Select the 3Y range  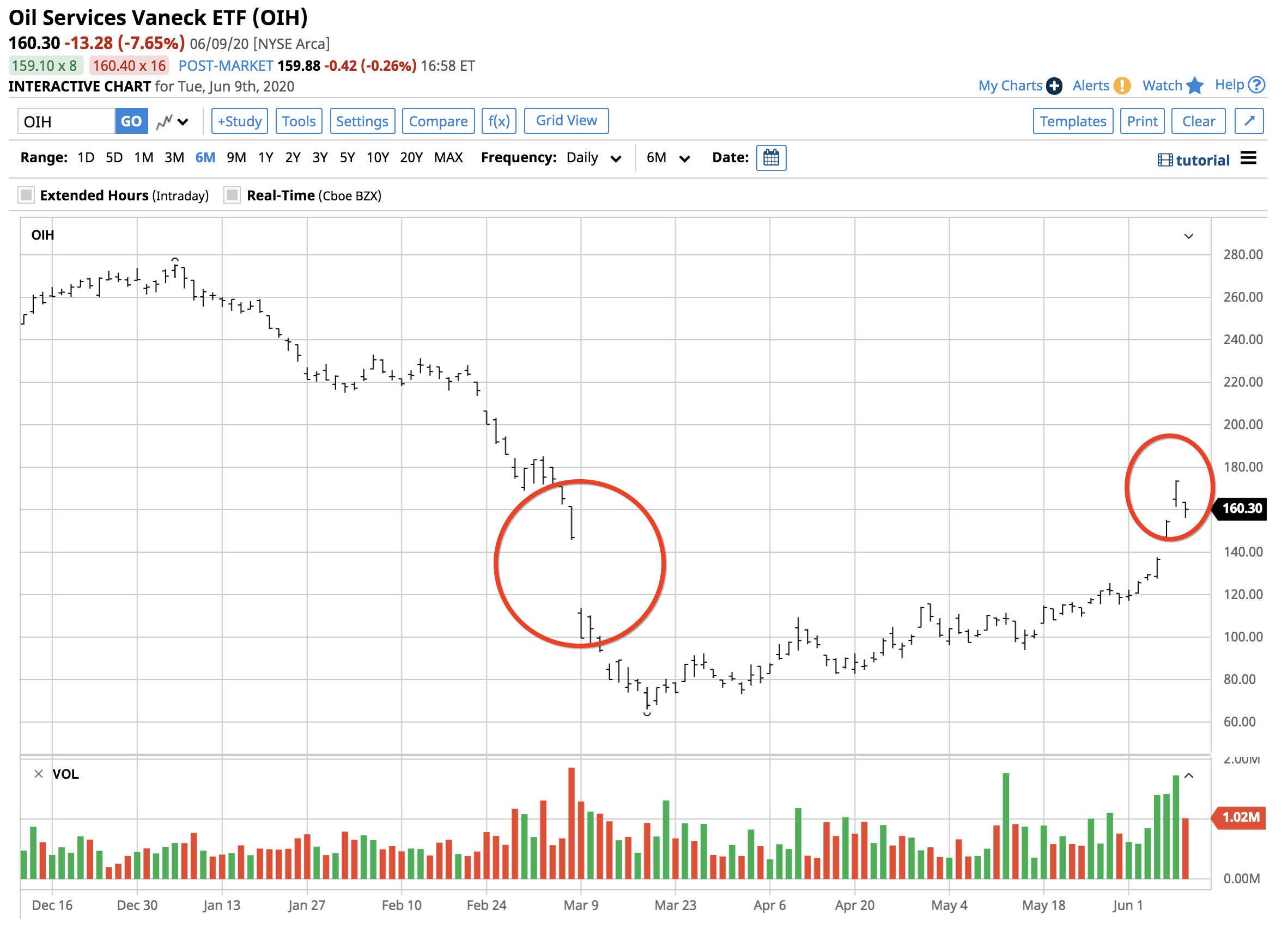[x=320, y=158]
